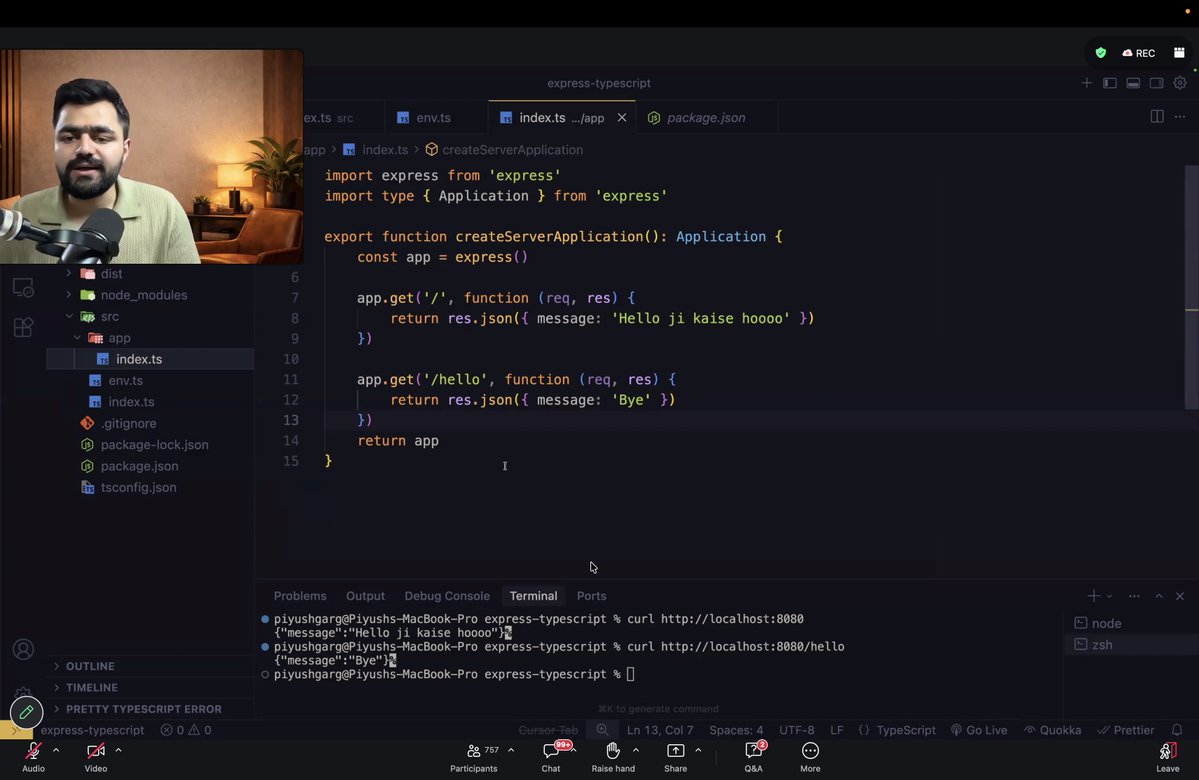This screenshot has height=780, width=1199.
Task: Open the Problems panel tab
Action: 300,596
